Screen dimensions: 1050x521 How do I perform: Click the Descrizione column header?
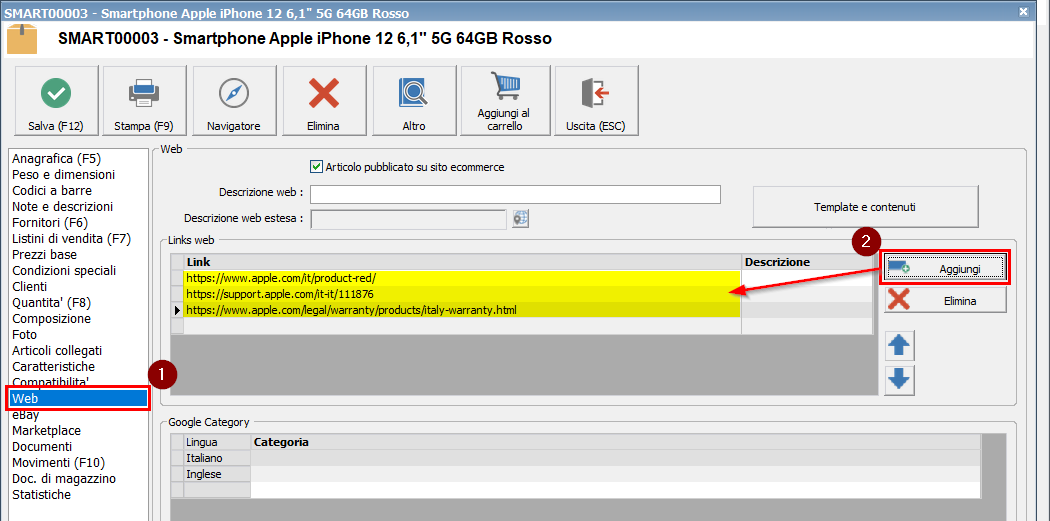(x=807, y=262)
